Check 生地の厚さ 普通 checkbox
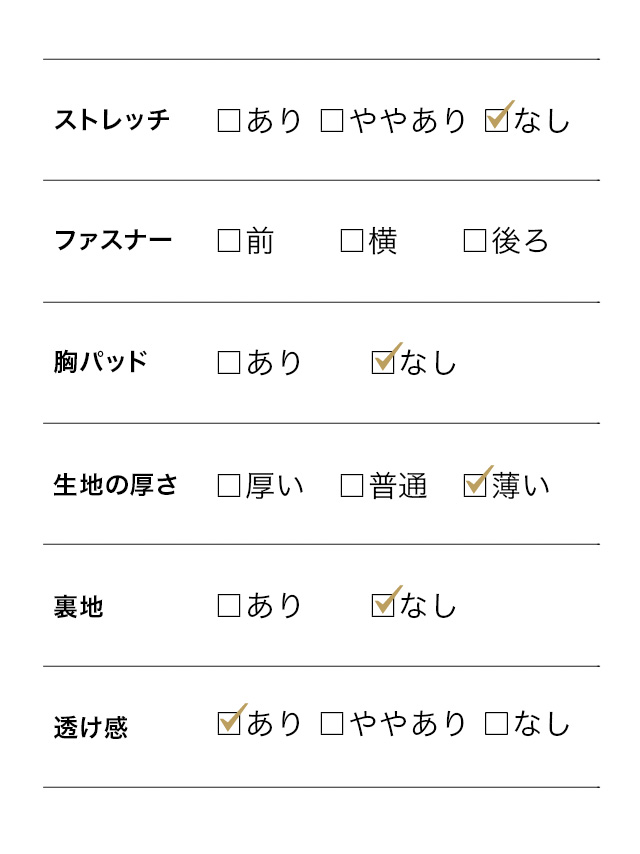The image size is (640, 854). [x=352, y=486]
